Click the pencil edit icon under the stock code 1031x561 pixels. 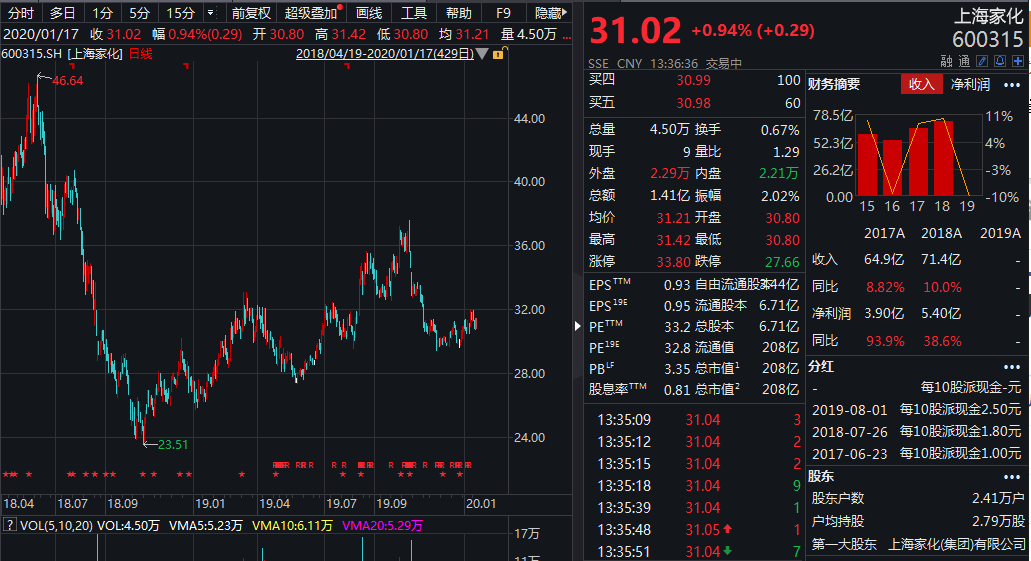pyautogui.click(x=982, y=61)
